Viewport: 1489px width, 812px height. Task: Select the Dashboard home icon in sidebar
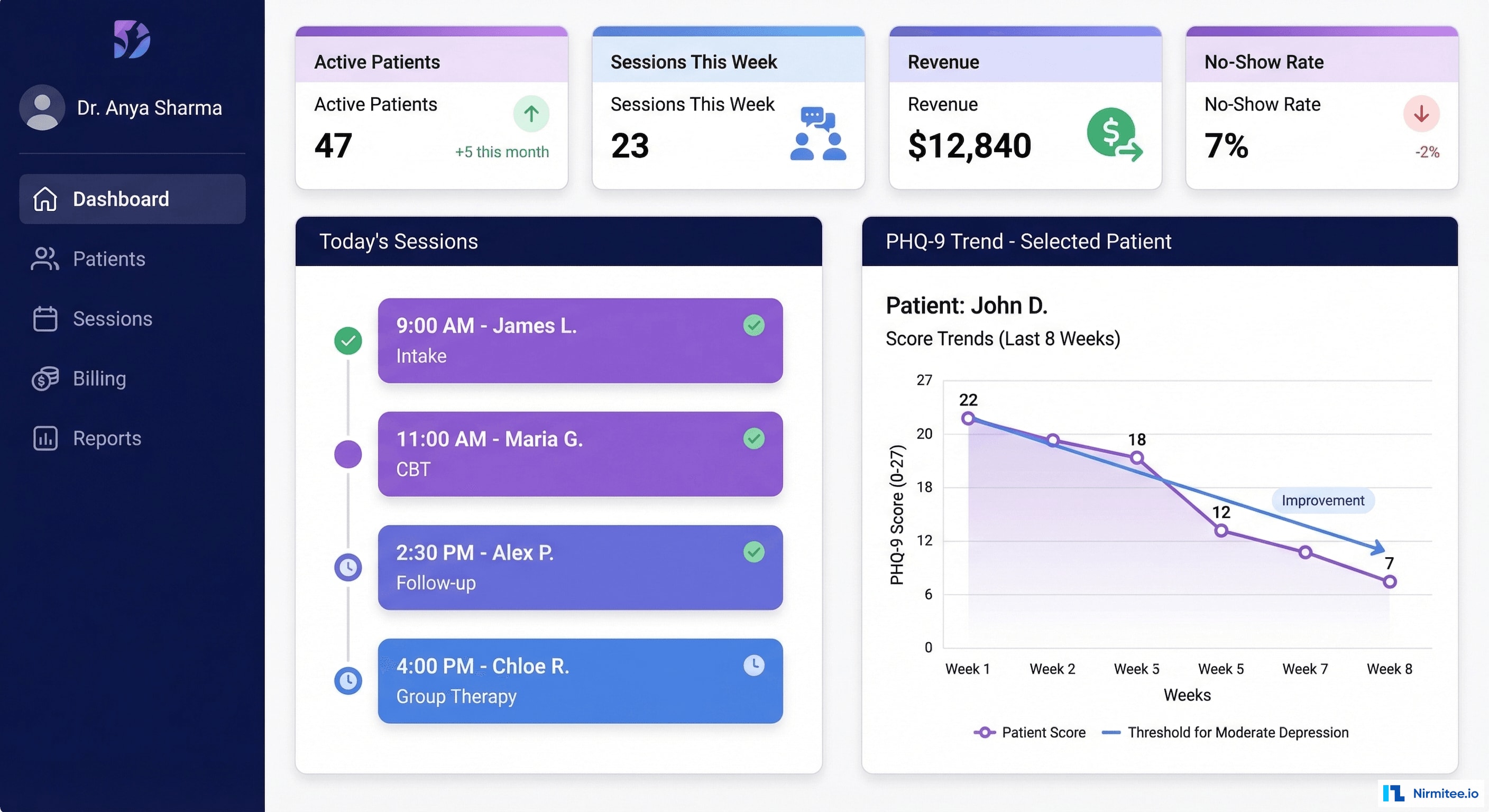45,199
